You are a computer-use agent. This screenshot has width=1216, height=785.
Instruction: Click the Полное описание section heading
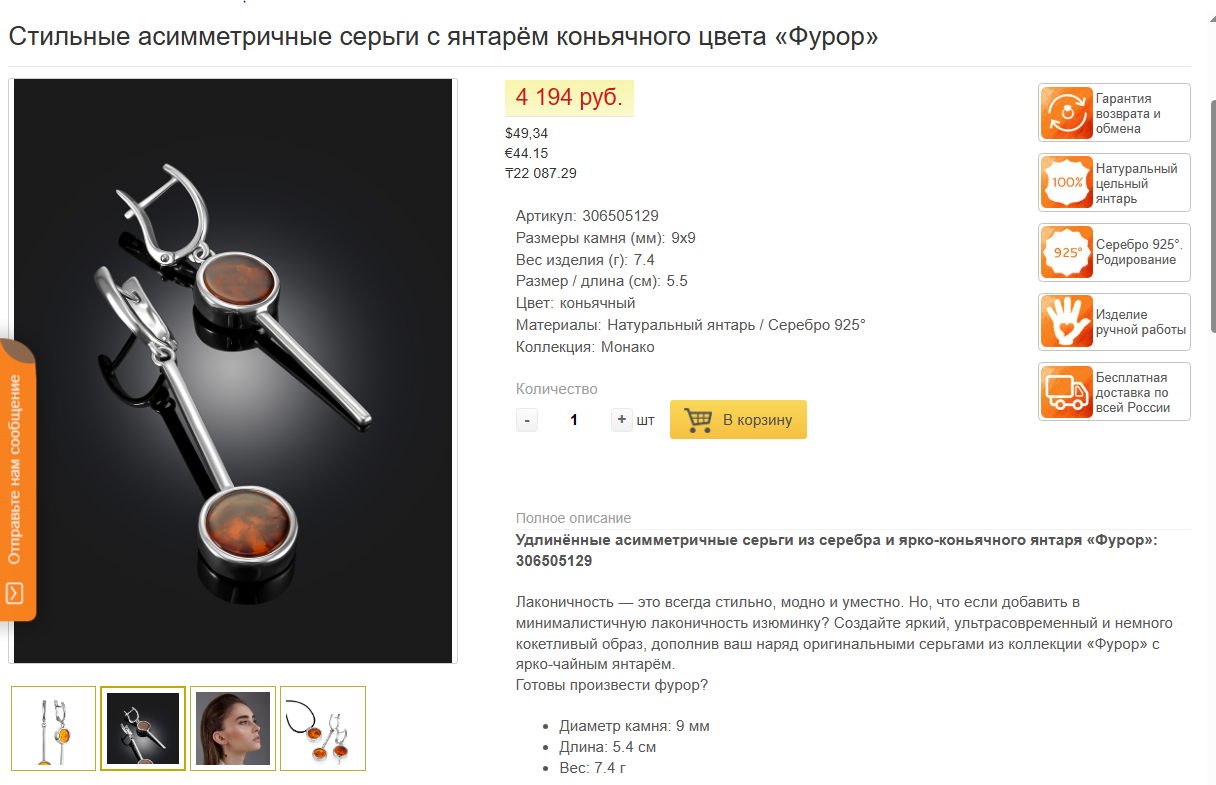coord(573,518)
